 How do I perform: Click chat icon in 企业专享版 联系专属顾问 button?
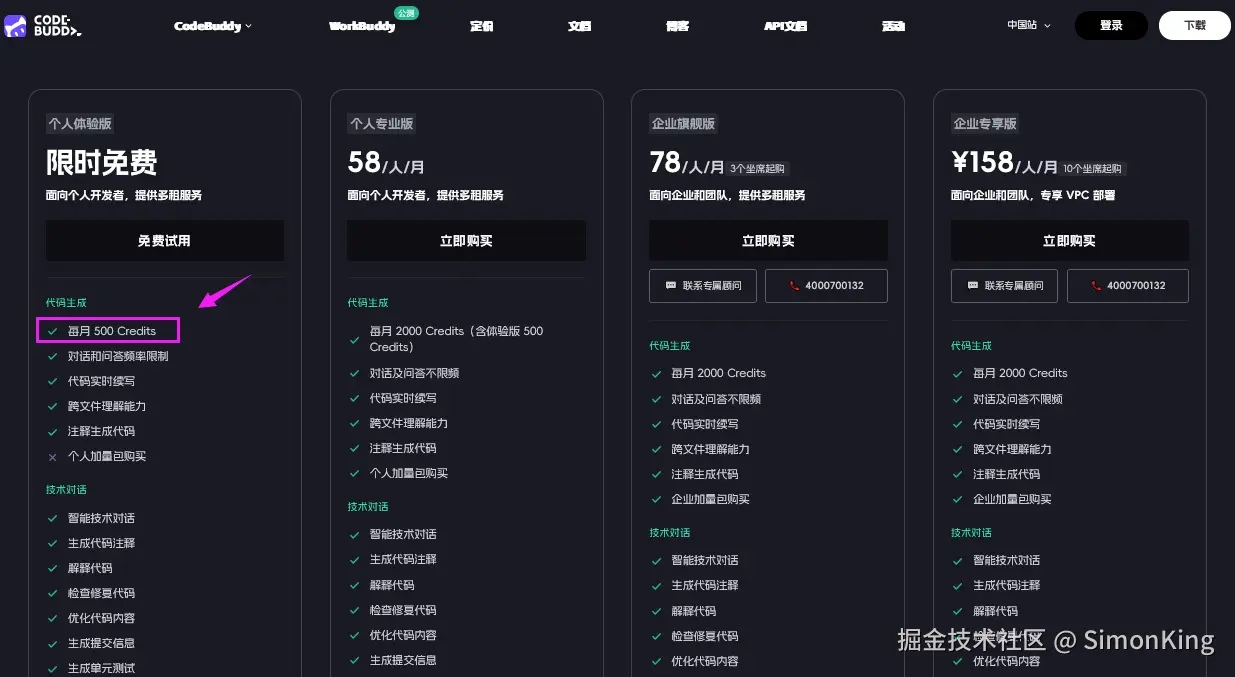pyautogui.click(x=972, y=286)
